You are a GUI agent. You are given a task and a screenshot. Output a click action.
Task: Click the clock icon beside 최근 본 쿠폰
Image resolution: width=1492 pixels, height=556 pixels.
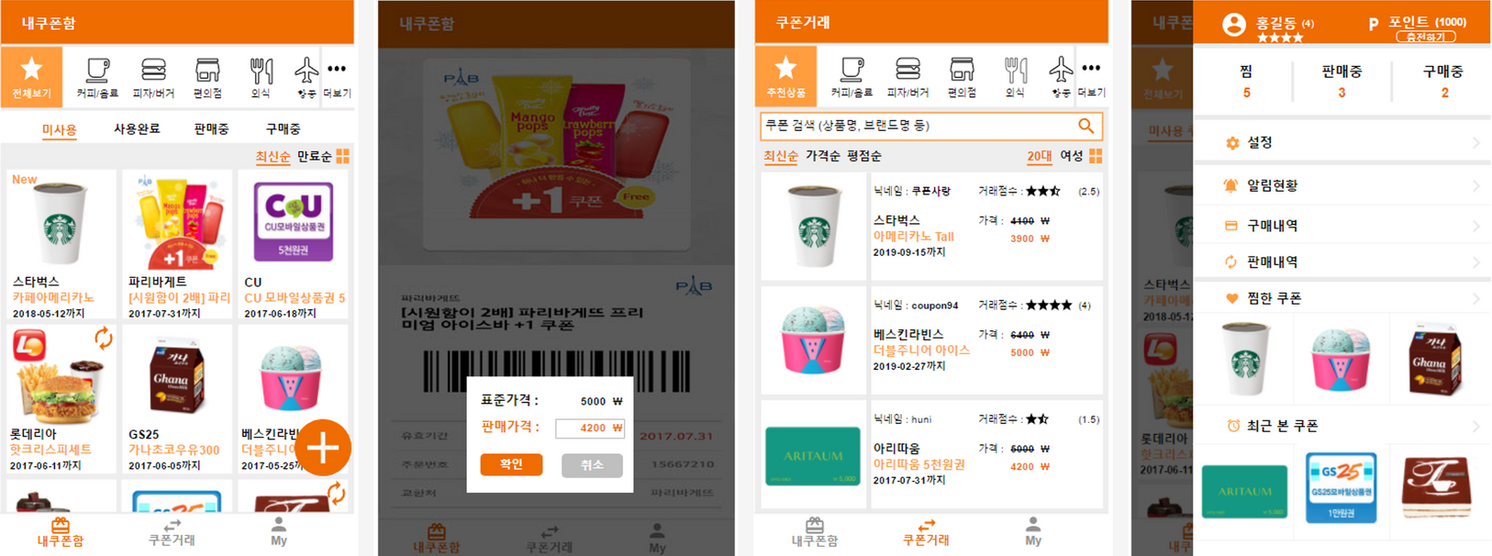pyautogui.click(x=1233, y=426)
